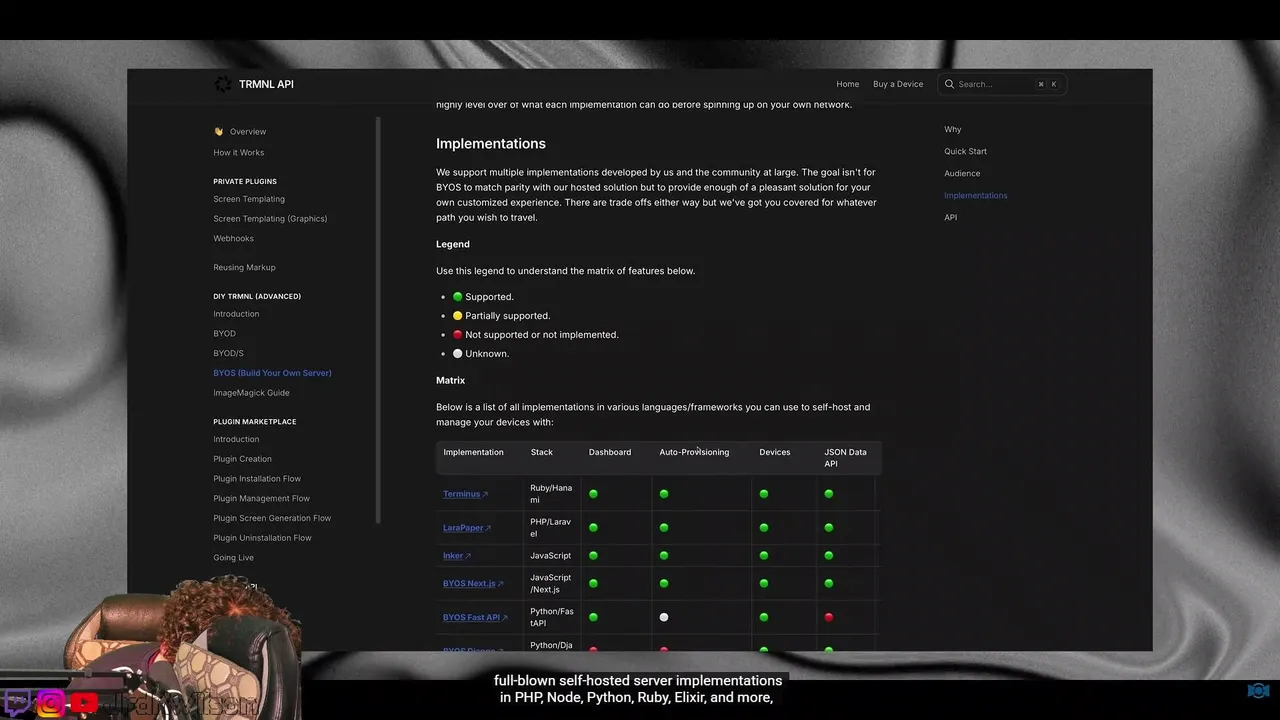Open Plugin Creation page
Image resolution: width=1280 pixels, height=720 pixels.
242,459
